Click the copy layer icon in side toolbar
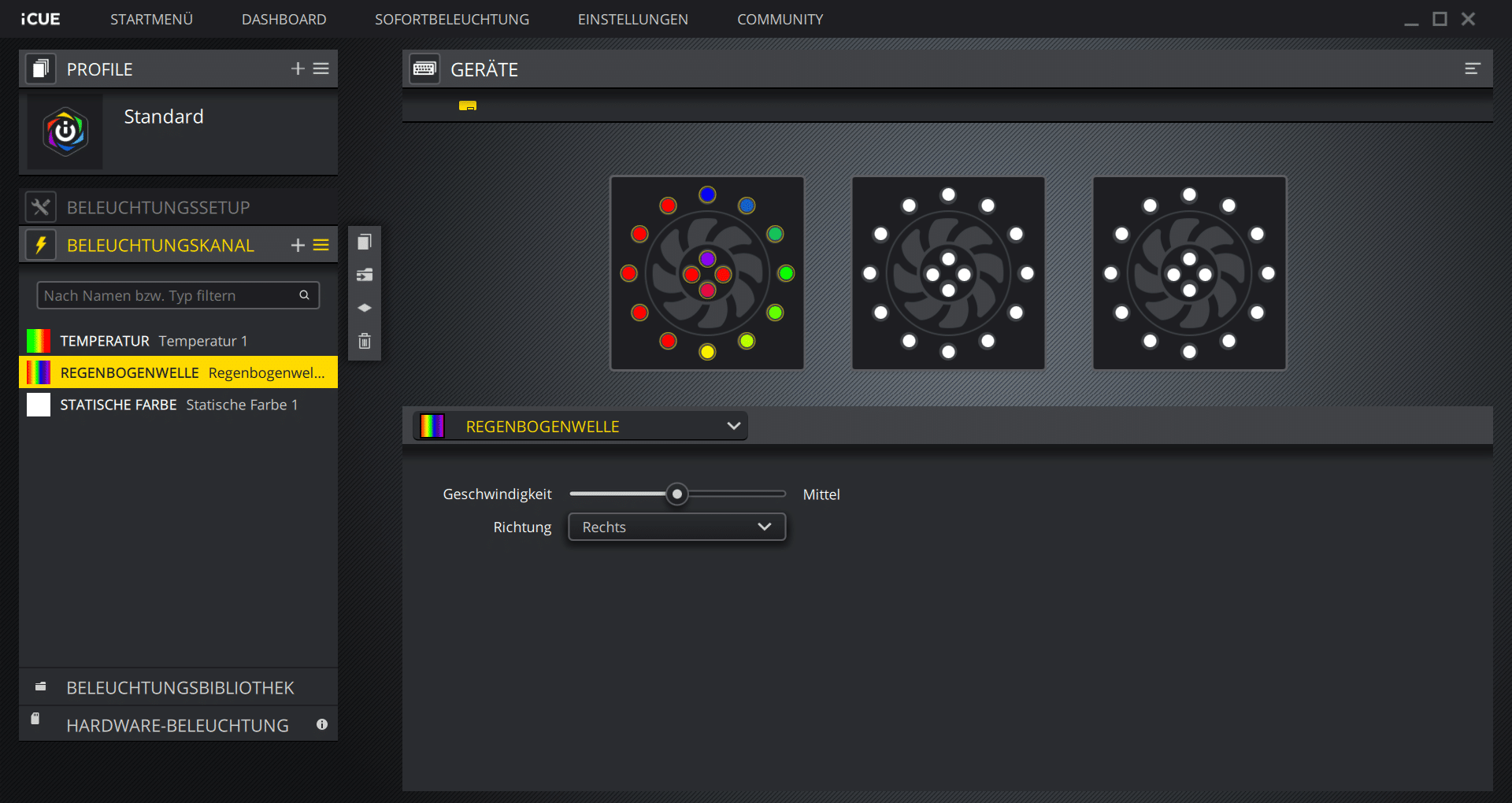This screenshot has height=803, width=1512. pyautogui.click(x=365, y=242)
